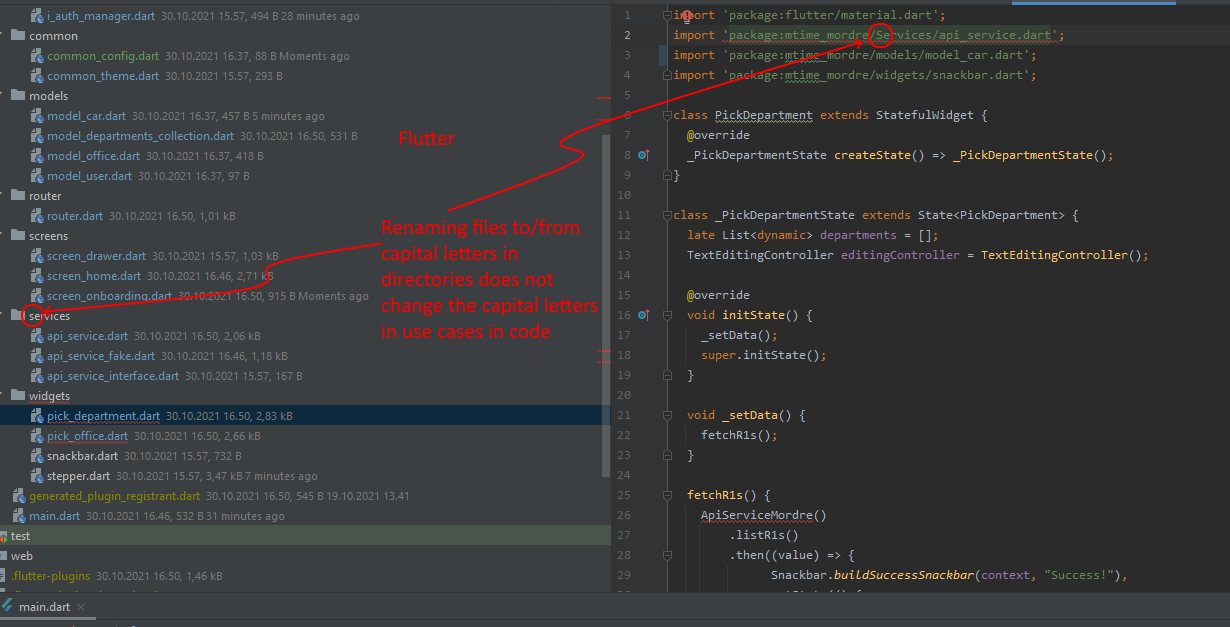1230x627 pixels.
Task: Click the error indicator on the first import line
Action: tap(686, 14)
